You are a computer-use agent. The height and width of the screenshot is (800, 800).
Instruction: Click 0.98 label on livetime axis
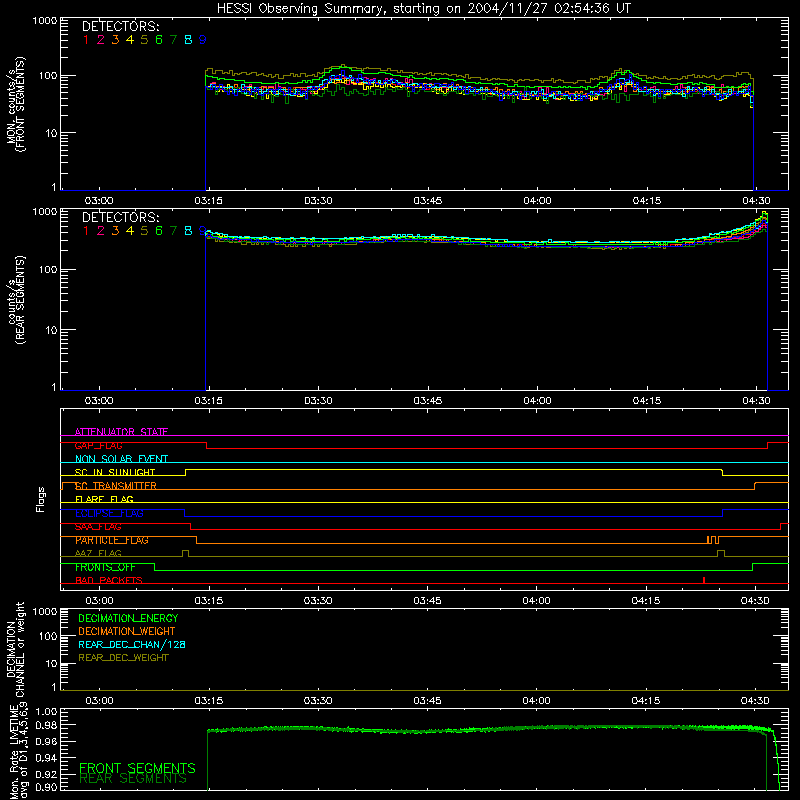(47, 725)
